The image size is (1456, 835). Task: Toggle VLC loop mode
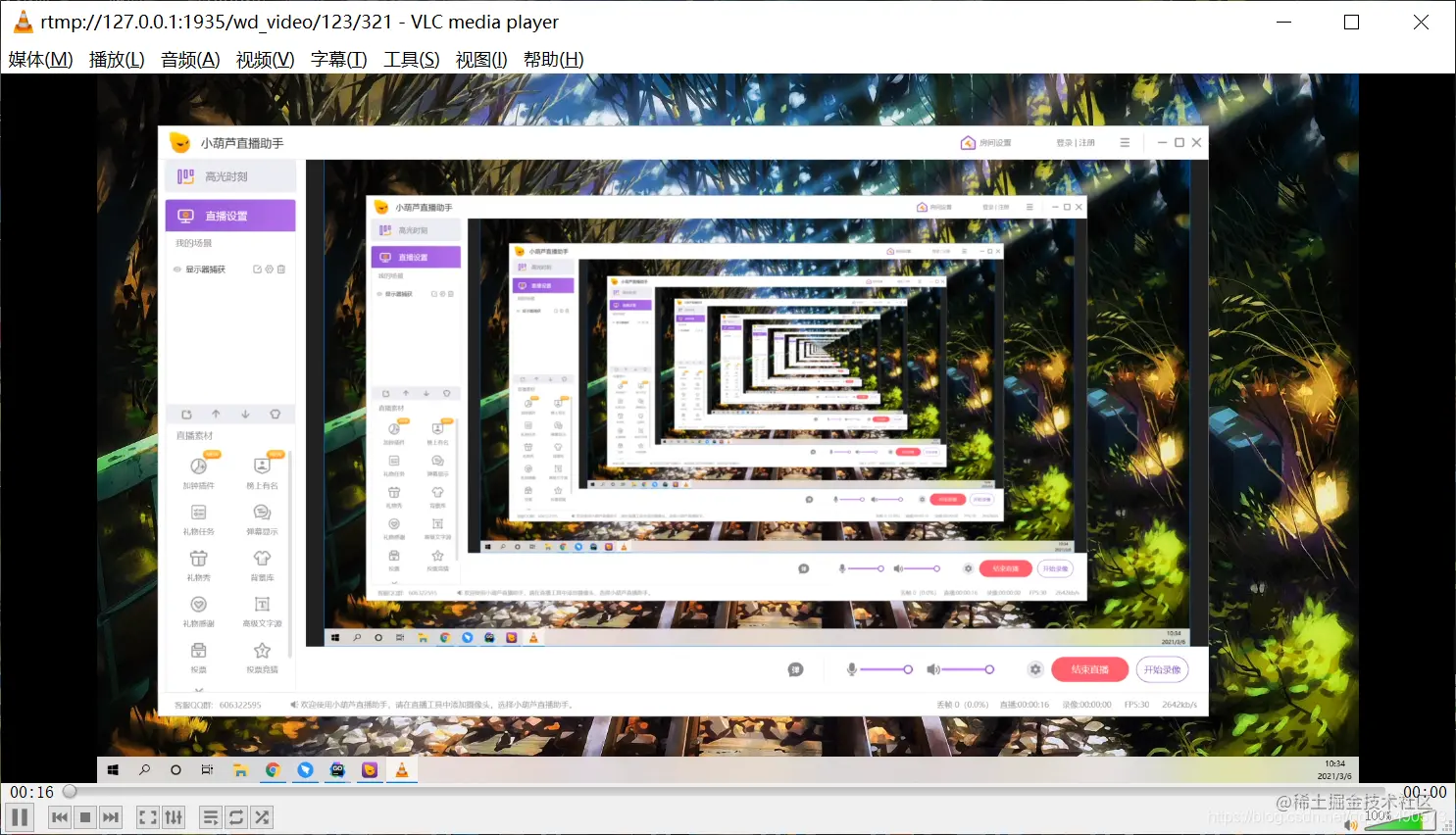coord(236,817)
